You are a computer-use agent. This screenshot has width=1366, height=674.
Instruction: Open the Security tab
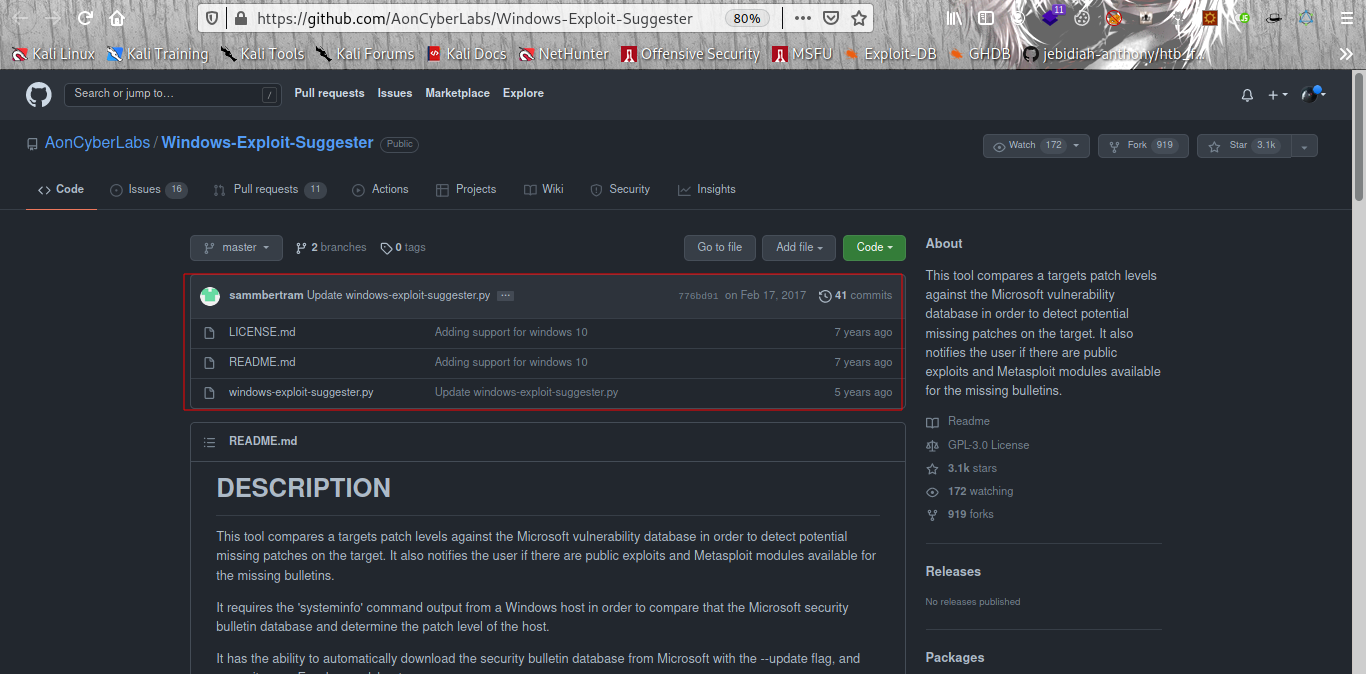tap(620, 189)
